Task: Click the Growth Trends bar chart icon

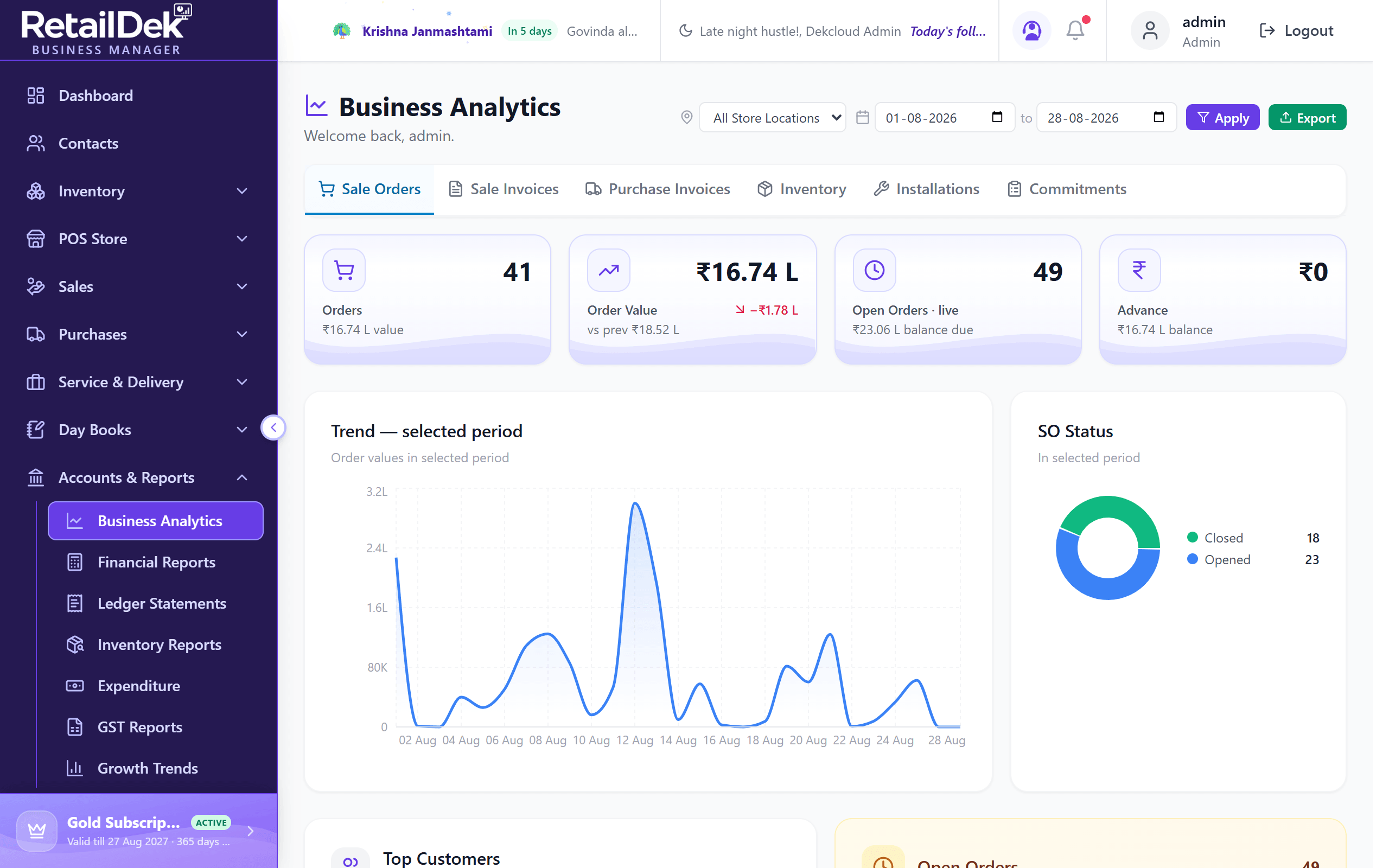Action: click(75, 768)
